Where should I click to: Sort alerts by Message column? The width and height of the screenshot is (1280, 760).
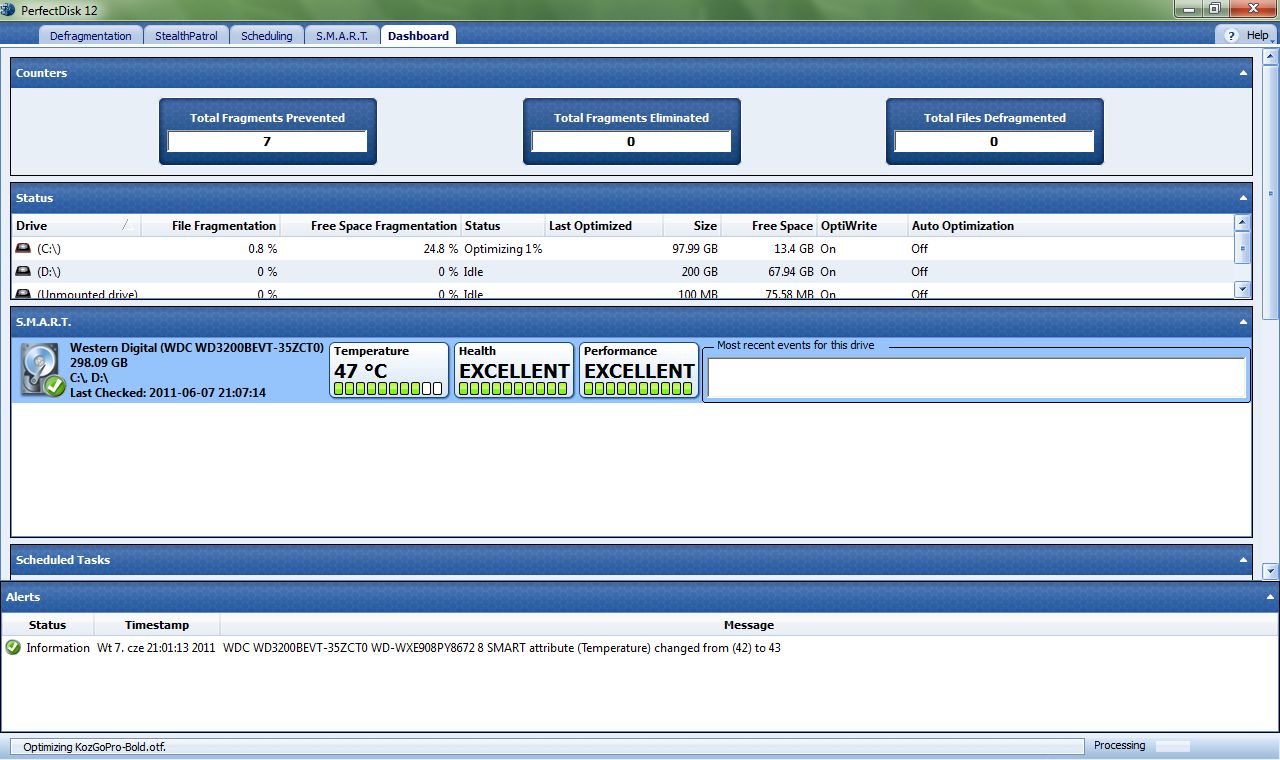[x=749, y=625]
